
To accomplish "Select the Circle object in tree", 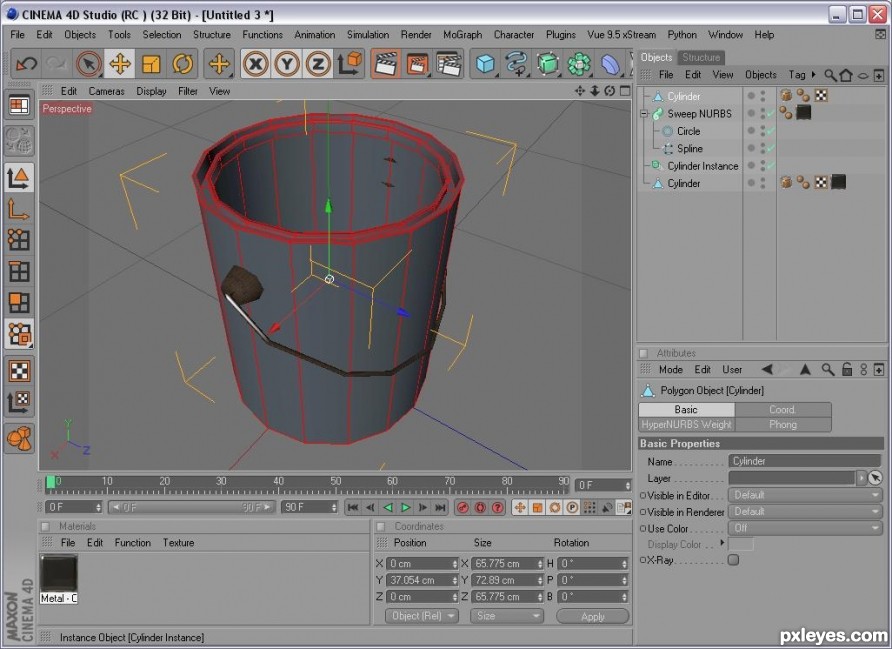I will [x=688, y=131].
